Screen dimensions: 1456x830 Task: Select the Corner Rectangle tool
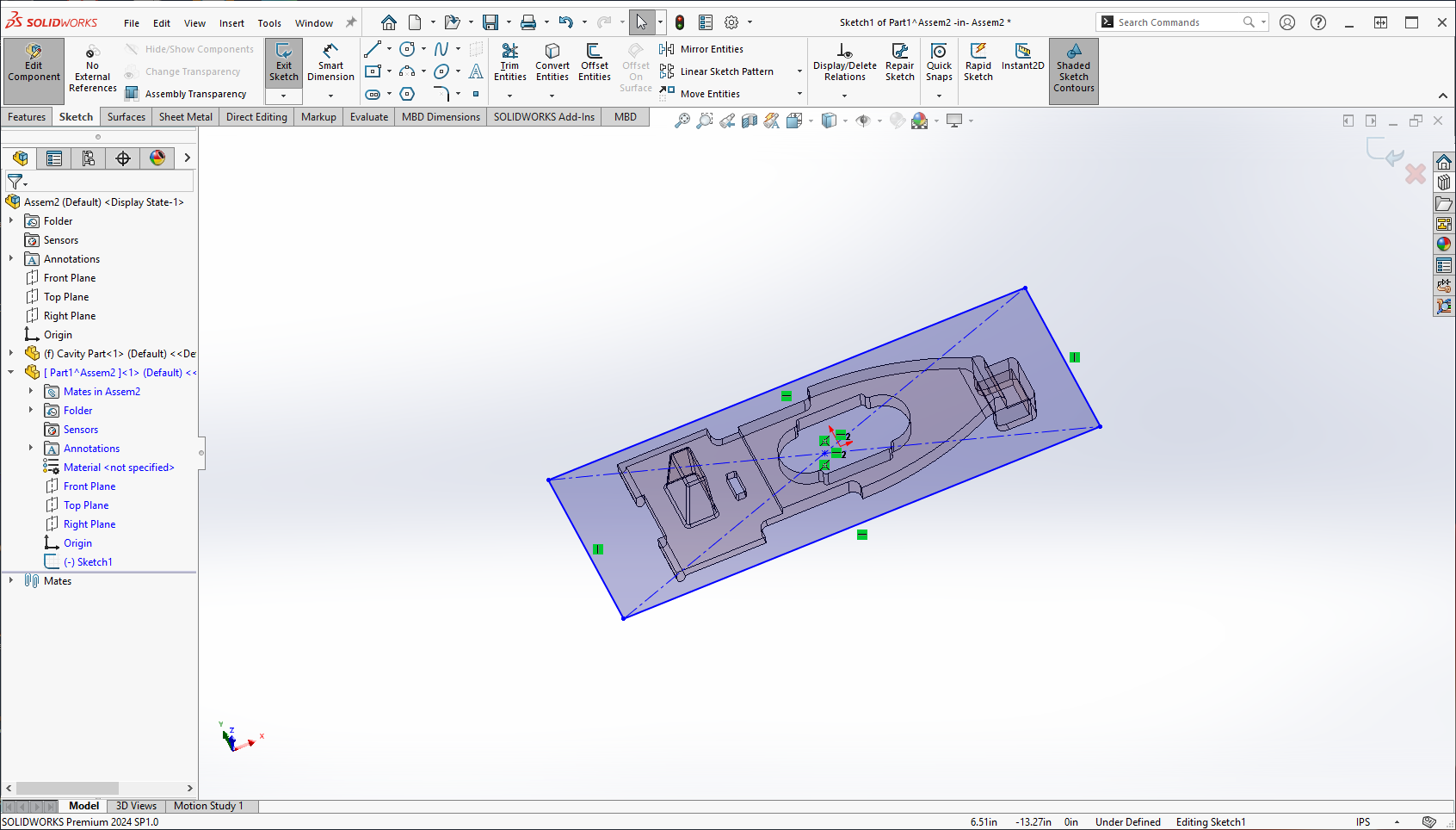click(373, 71)
